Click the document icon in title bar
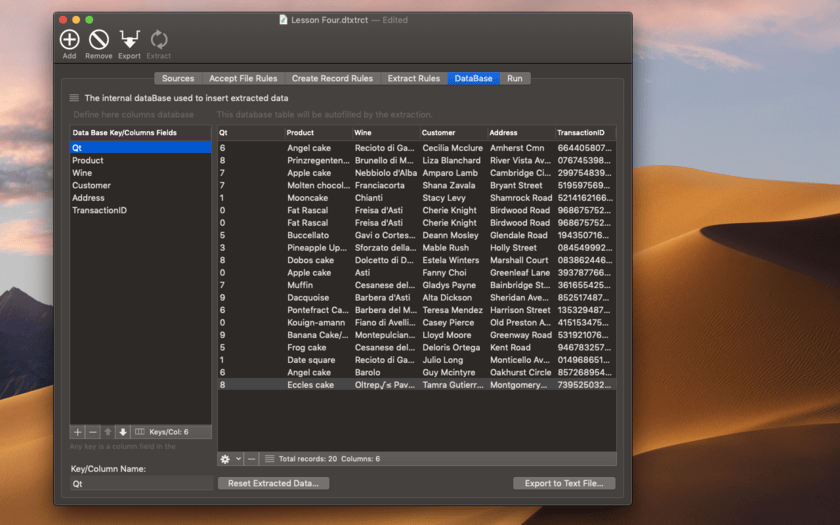This screenshot has width=840, height=525. pos(283,20)
